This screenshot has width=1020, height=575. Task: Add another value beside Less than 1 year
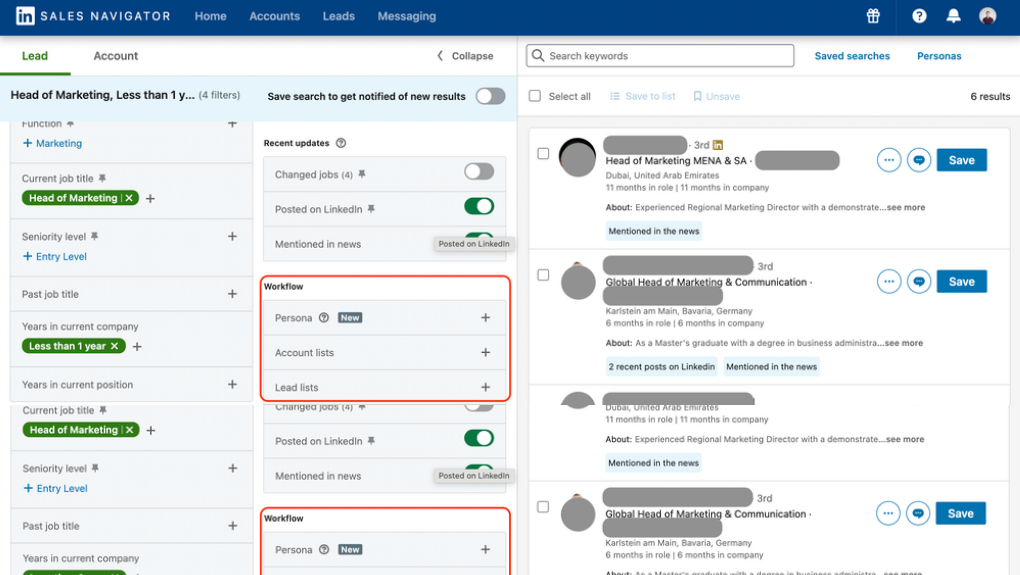pos(137,347)
